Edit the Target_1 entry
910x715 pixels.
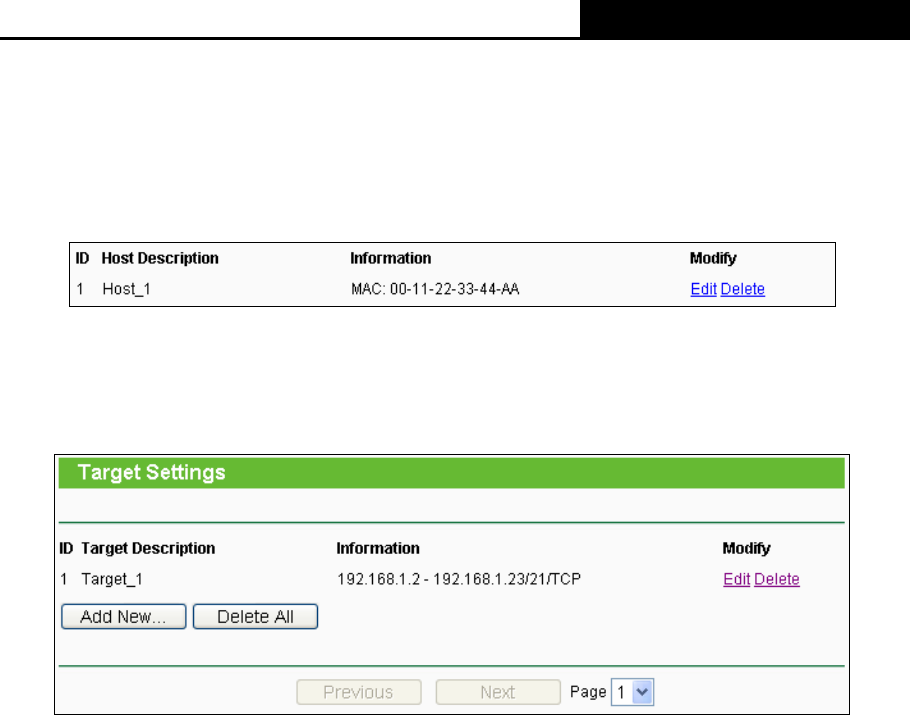tap(736, 579)
